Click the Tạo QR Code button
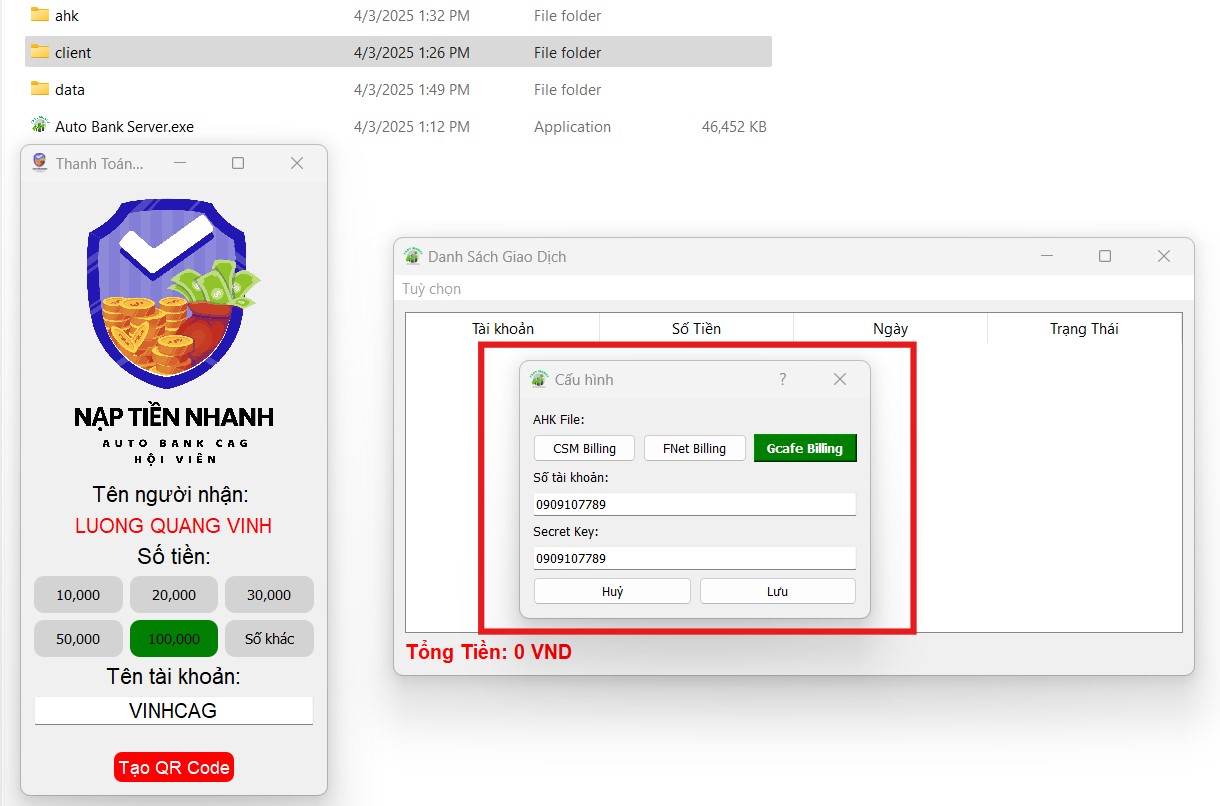This screenshot has height=806, width=1220. tap(173, 766)
